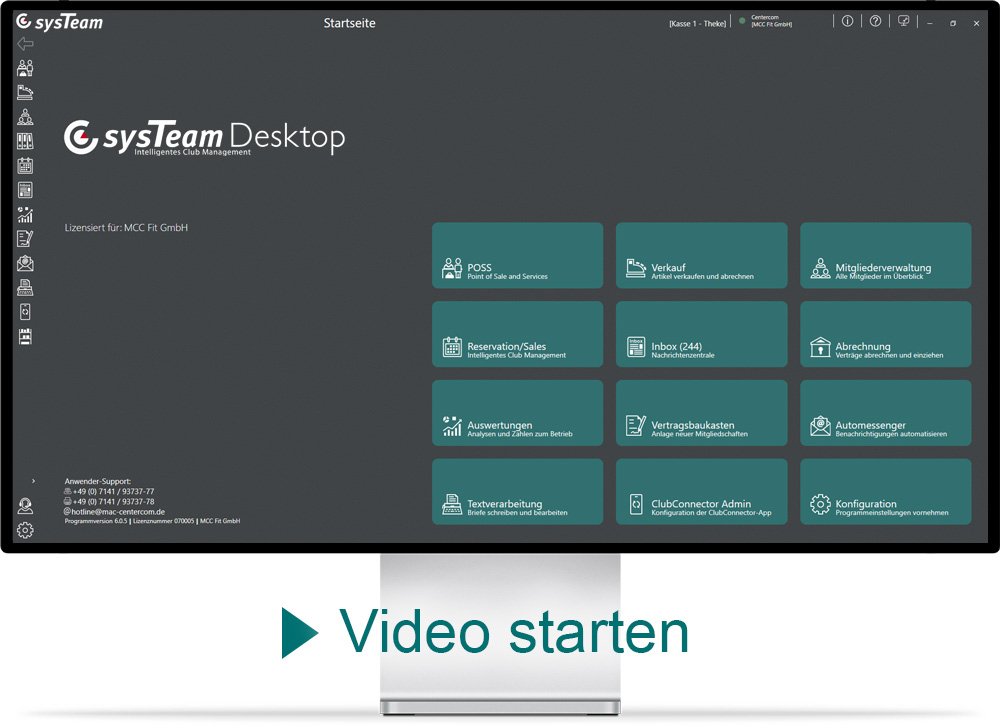
Task: Click the text Lizensiert für: MCC Fit GmbH
Action: point(126,228)
